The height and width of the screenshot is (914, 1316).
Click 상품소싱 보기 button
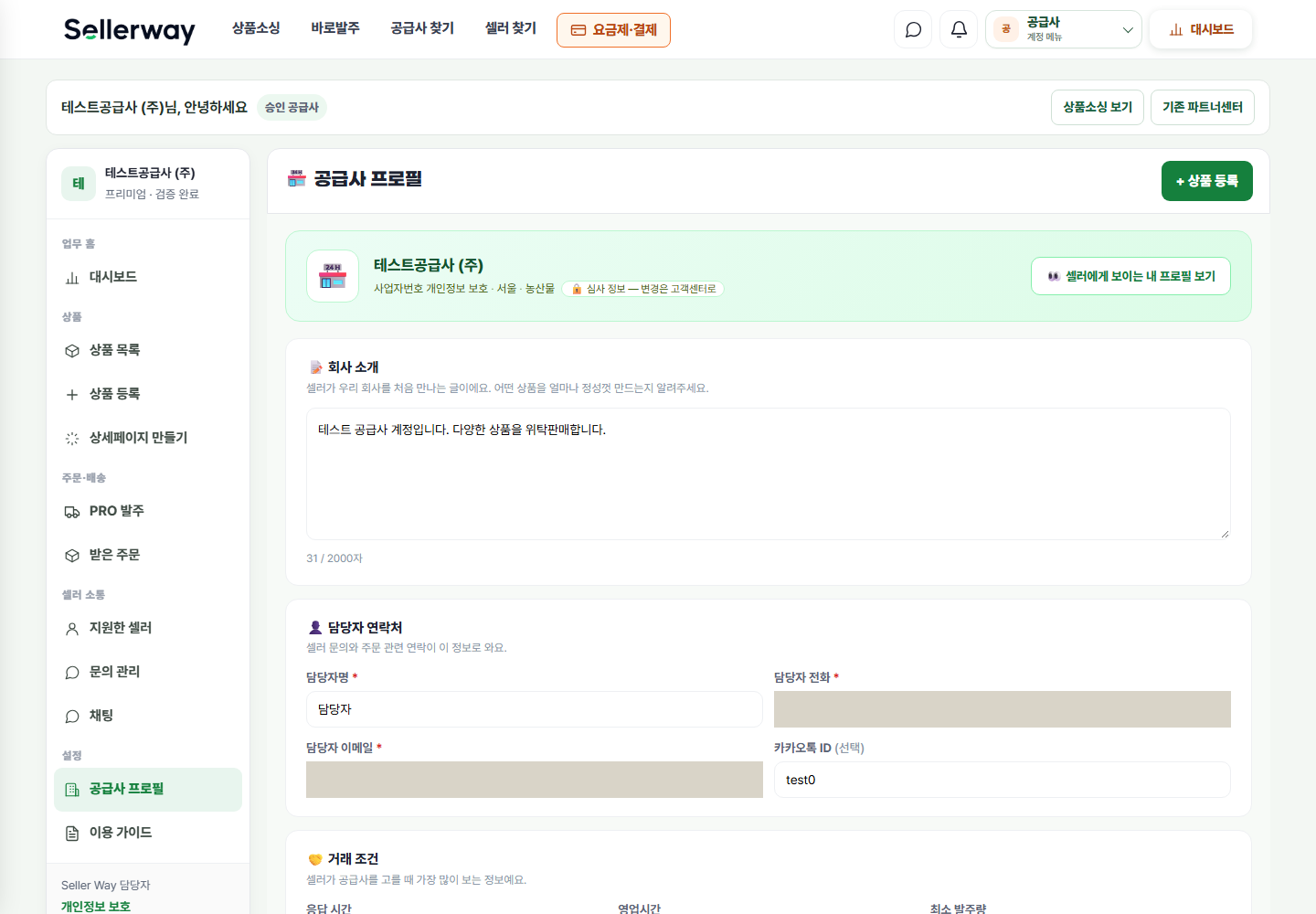pyautogui.click(x=1098, y=107)
